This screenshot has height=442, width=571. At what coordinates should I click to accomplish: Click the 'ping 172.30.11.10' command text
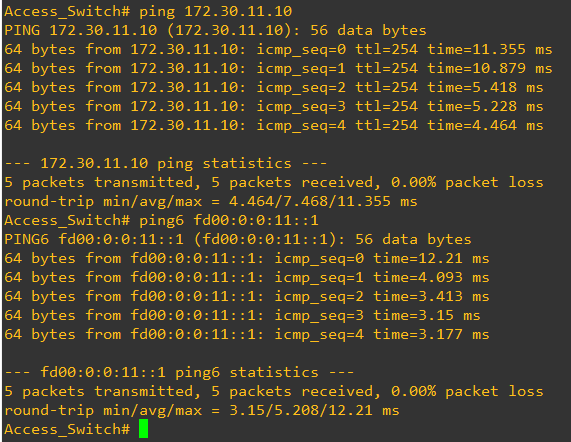point(216,11)
